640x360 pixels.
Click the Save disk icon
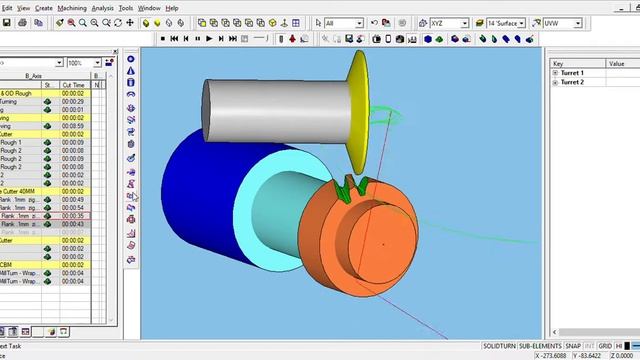coord(7,23)
